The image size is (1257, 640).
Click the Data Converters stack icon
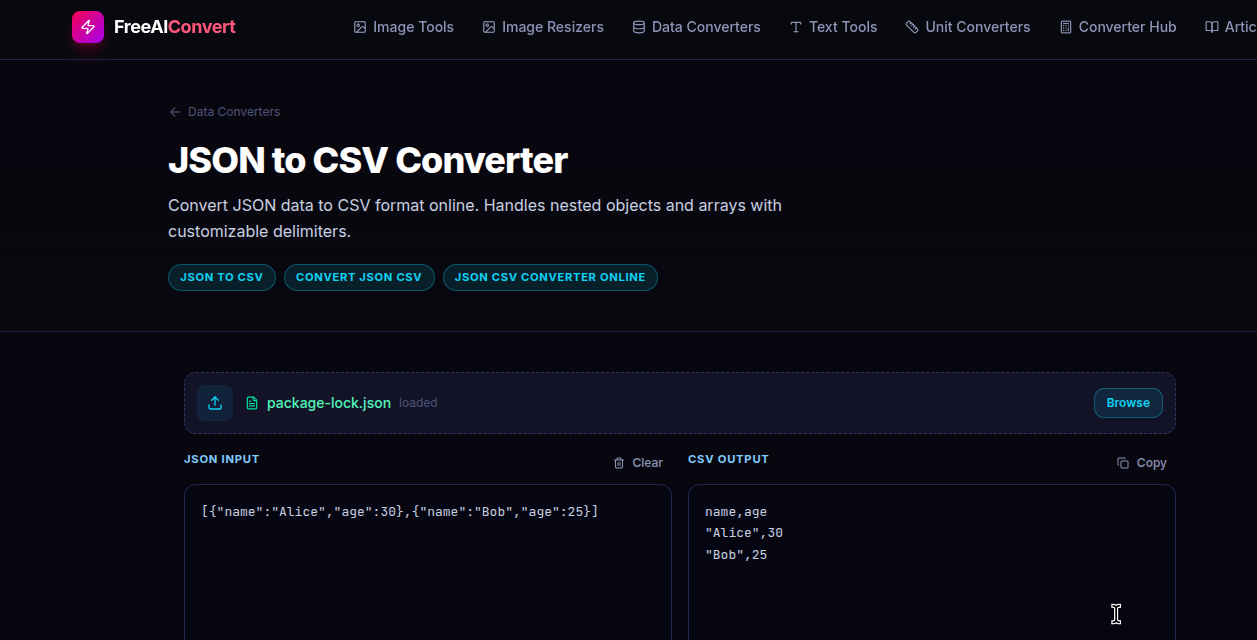[637, 27]
